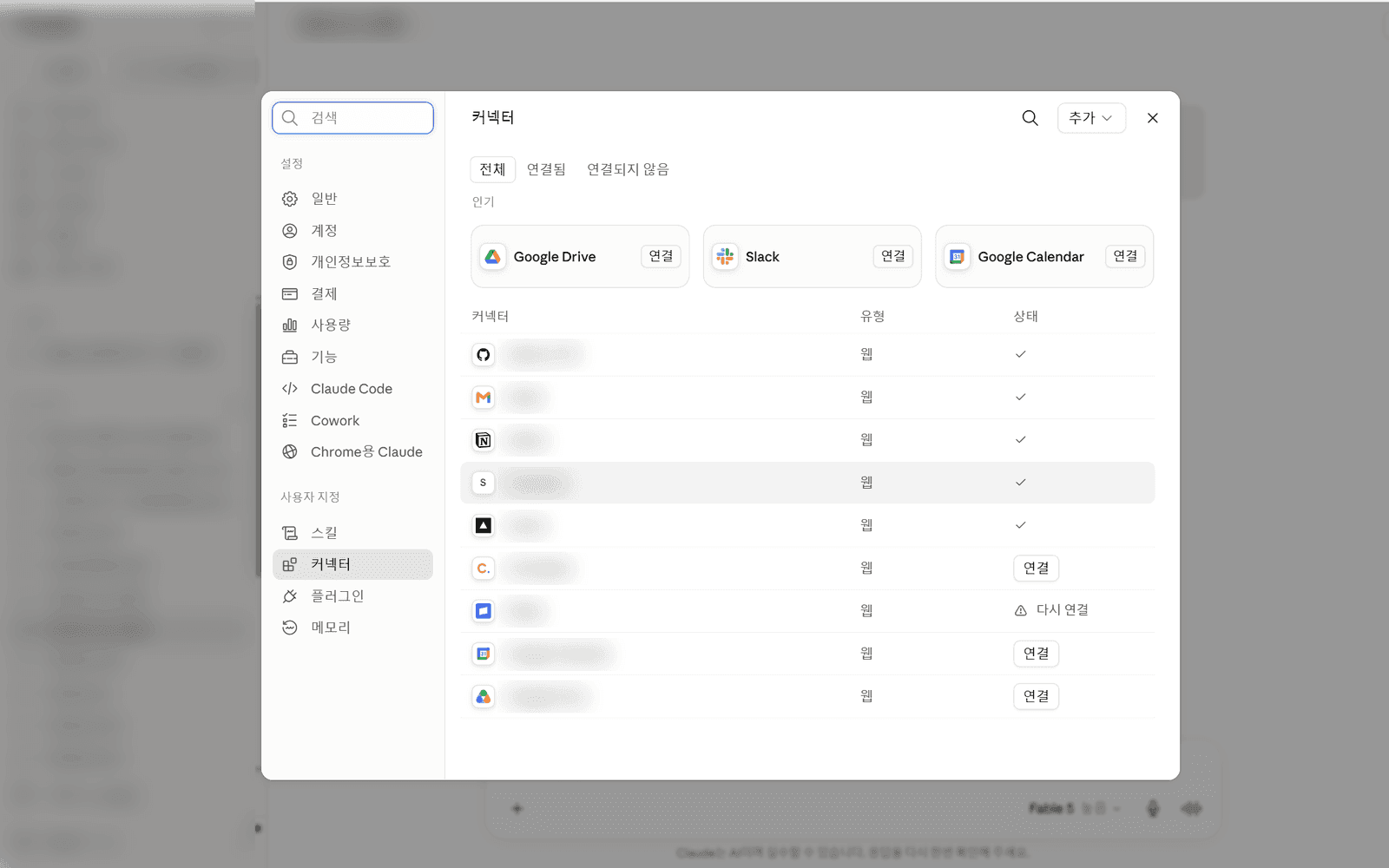Click 연결 on the Slack card
1389x868 pixels.
(x=892, y=256)
